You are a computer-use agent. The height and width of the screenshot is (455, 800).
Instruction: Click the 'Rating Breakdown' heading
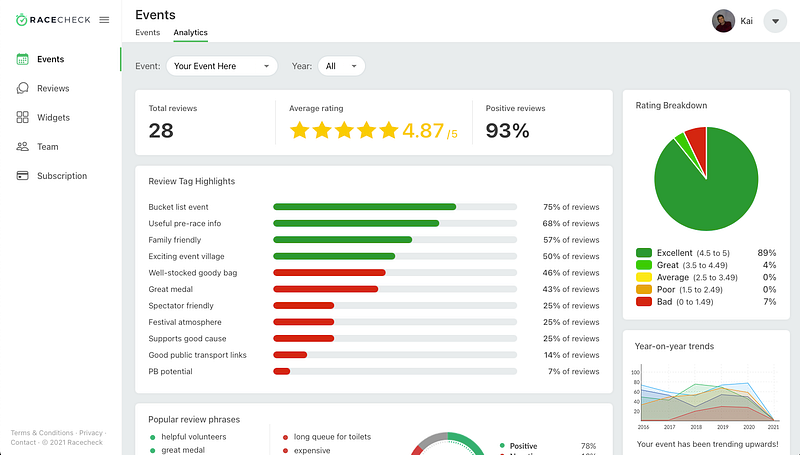coord(671,105)
